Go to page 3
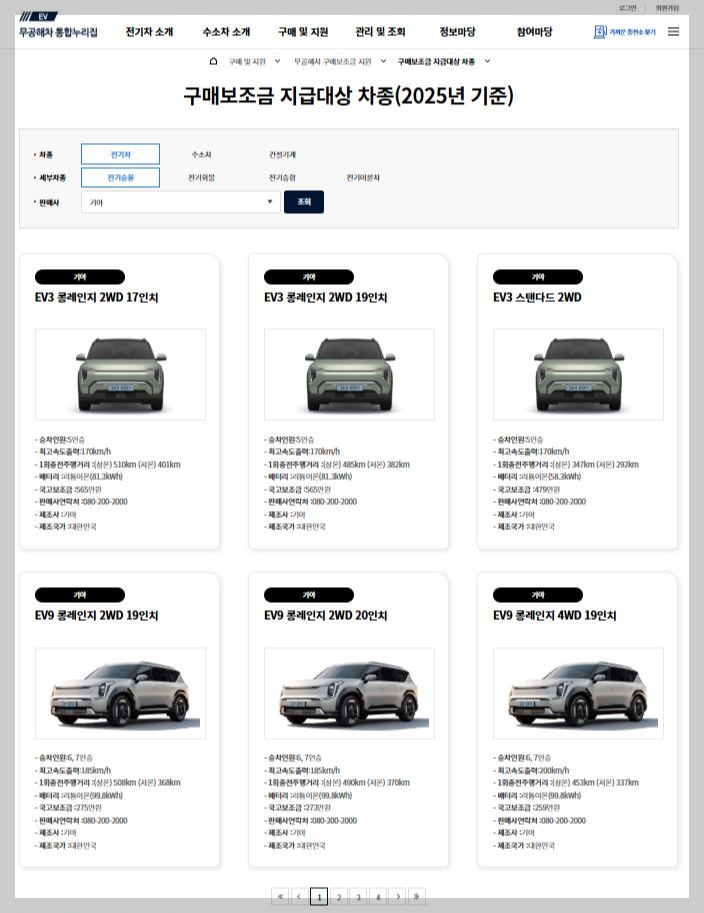 [x=358, y=896]
